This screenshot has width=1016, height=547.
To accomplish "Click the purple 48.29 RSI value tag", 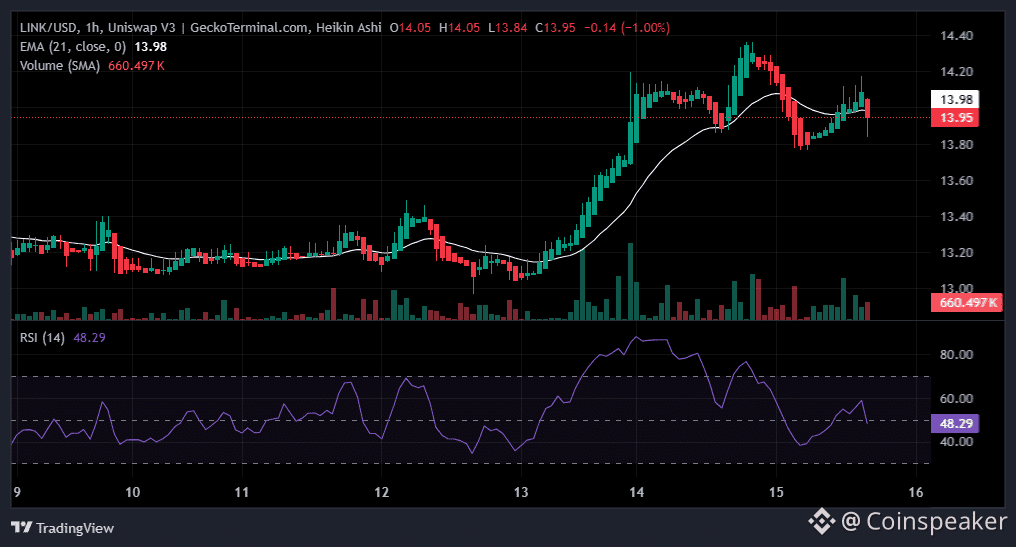I will [x=955, y=423].
